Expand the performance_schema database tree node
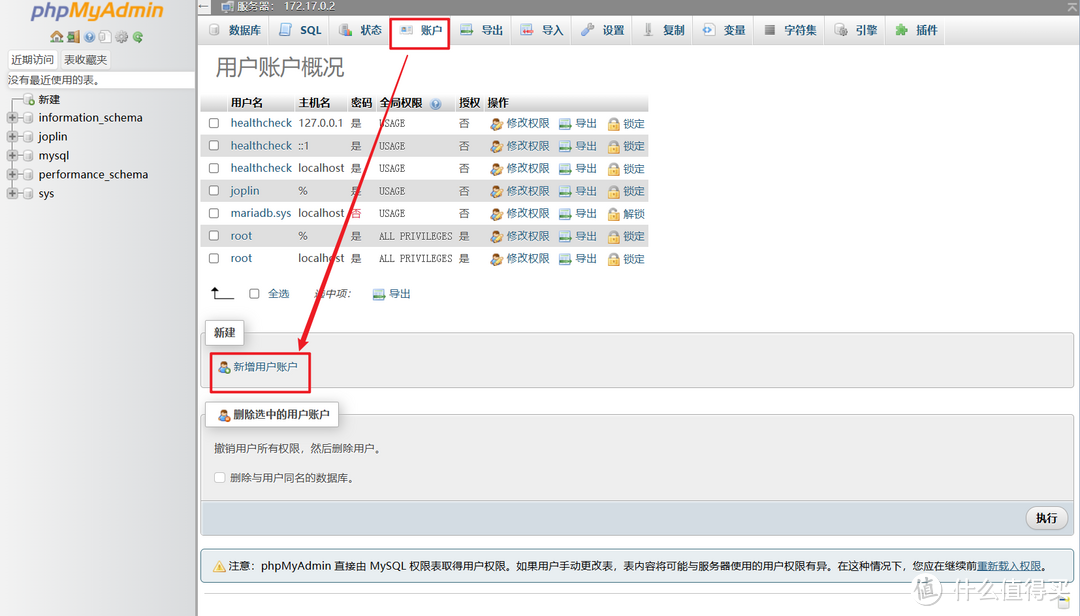The width and height of the screenshot is (1080, 616). tap(12, 174)
